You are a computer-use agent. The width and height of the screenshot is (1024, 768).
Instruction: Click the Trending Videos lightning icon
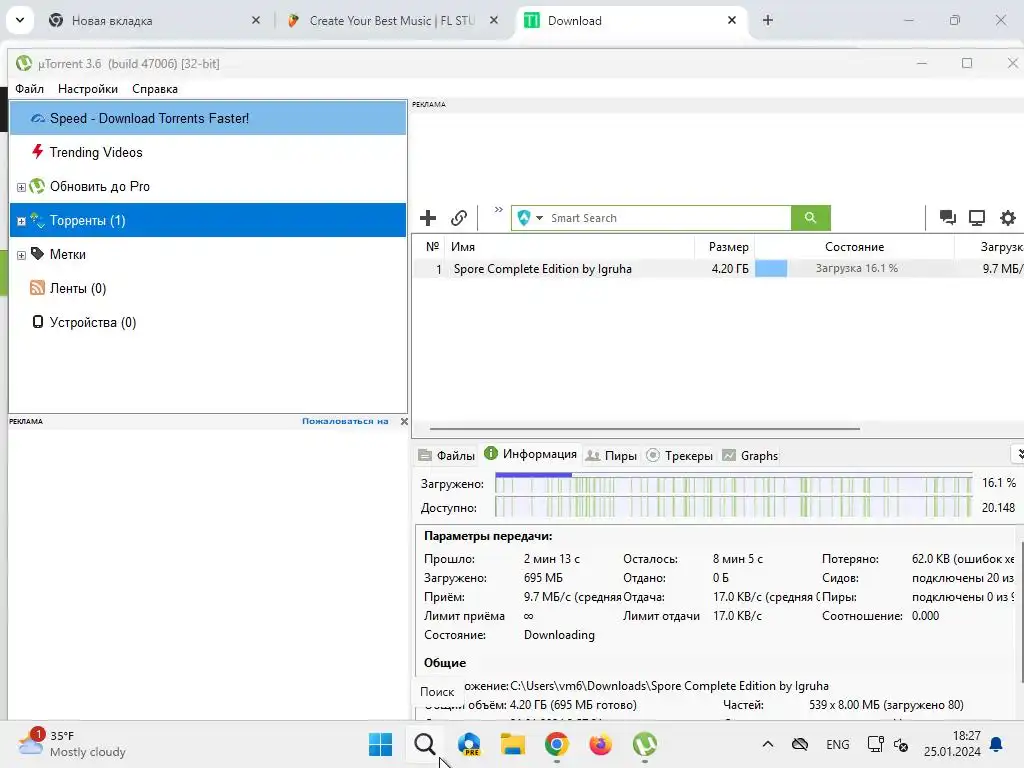click(x=37, y=152)
